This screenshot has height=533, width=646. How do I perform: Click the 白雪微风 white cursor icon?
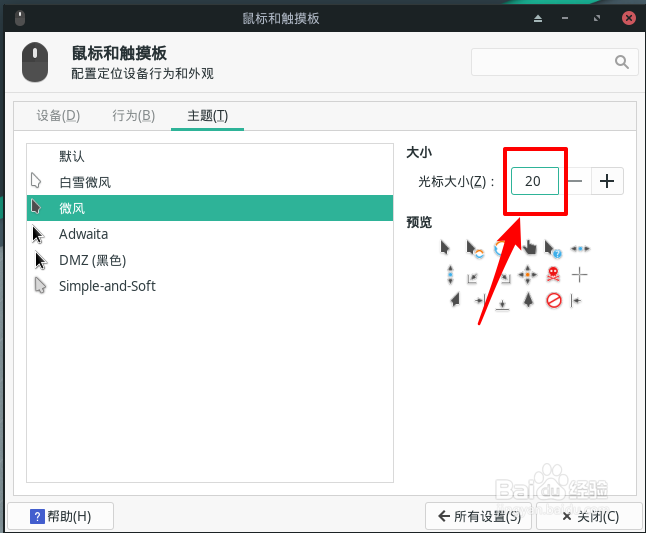click(x=36, y=180)
